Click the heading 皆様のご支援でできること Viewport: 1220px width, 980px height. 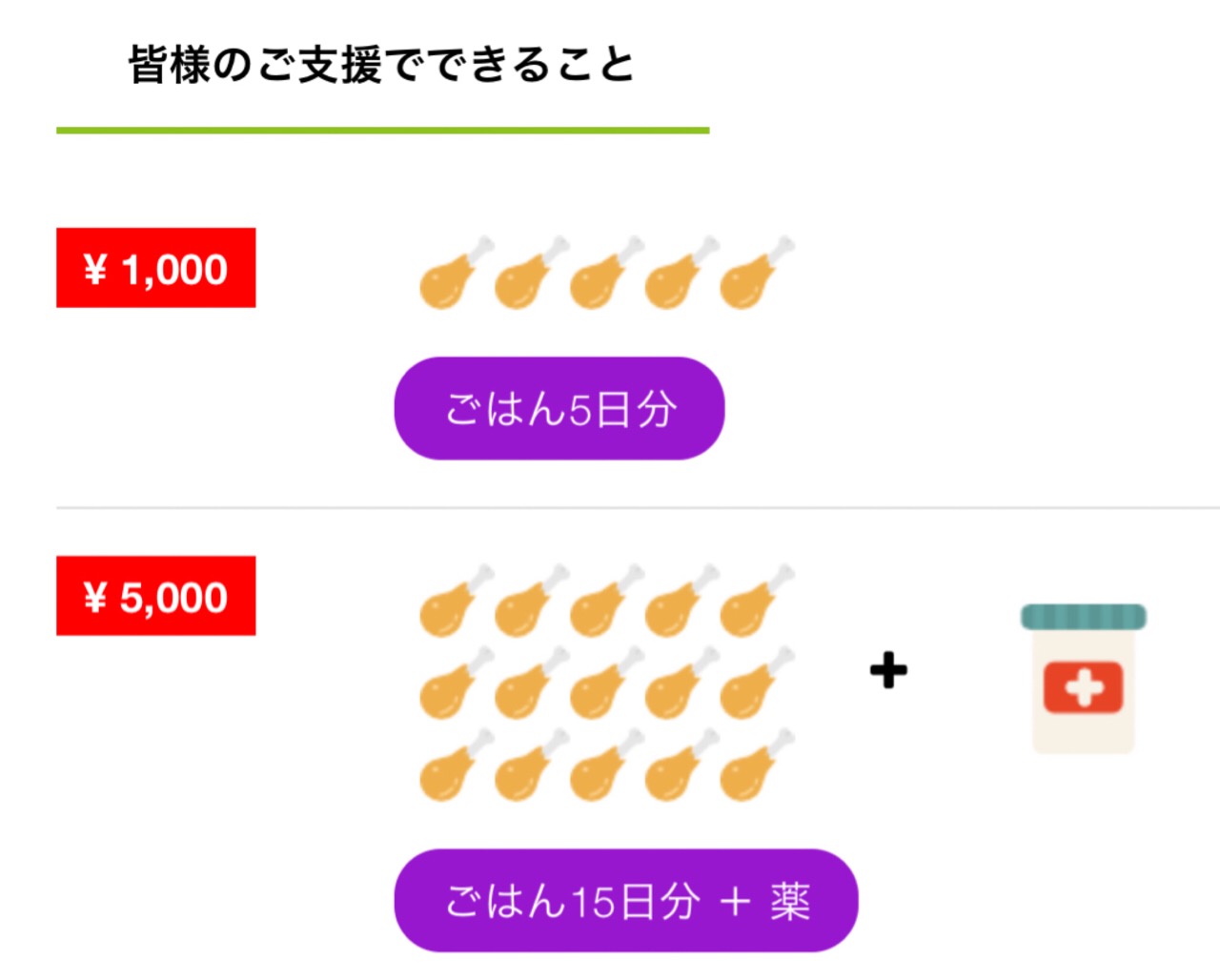pos(381,65)
